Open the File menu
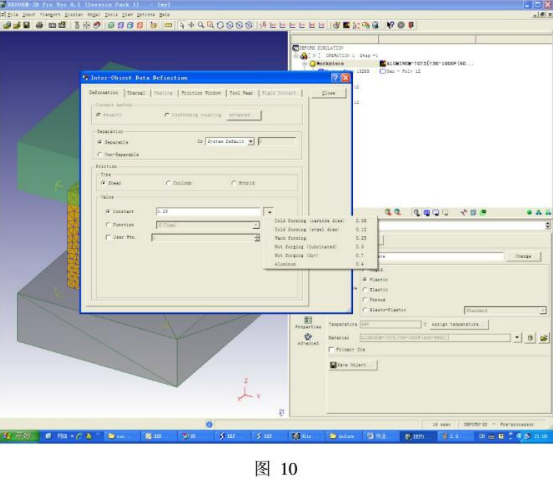553x480 pixels. pos(12,14)
